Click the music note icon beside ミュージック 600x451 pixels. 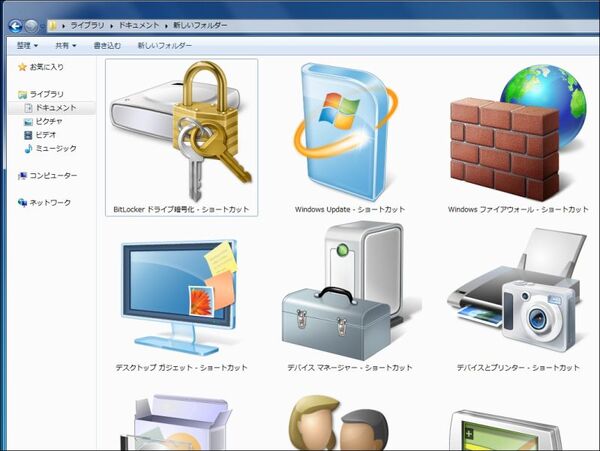tap(28, 148)
